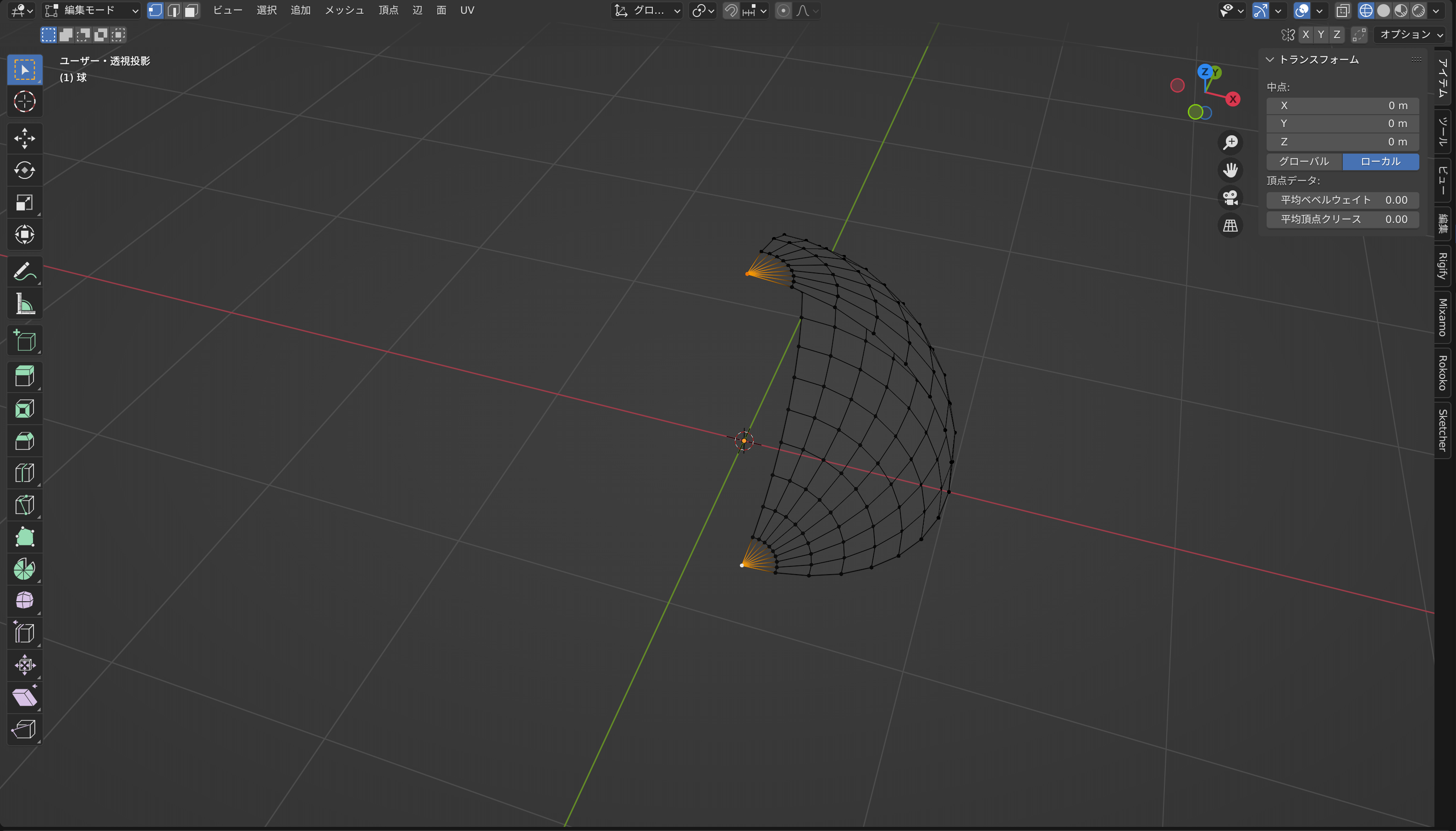Image resolution: width=1456 pixels, height=831 pixels.
Task: Toggle viewport gizmos display
Action: [1260, 10]
